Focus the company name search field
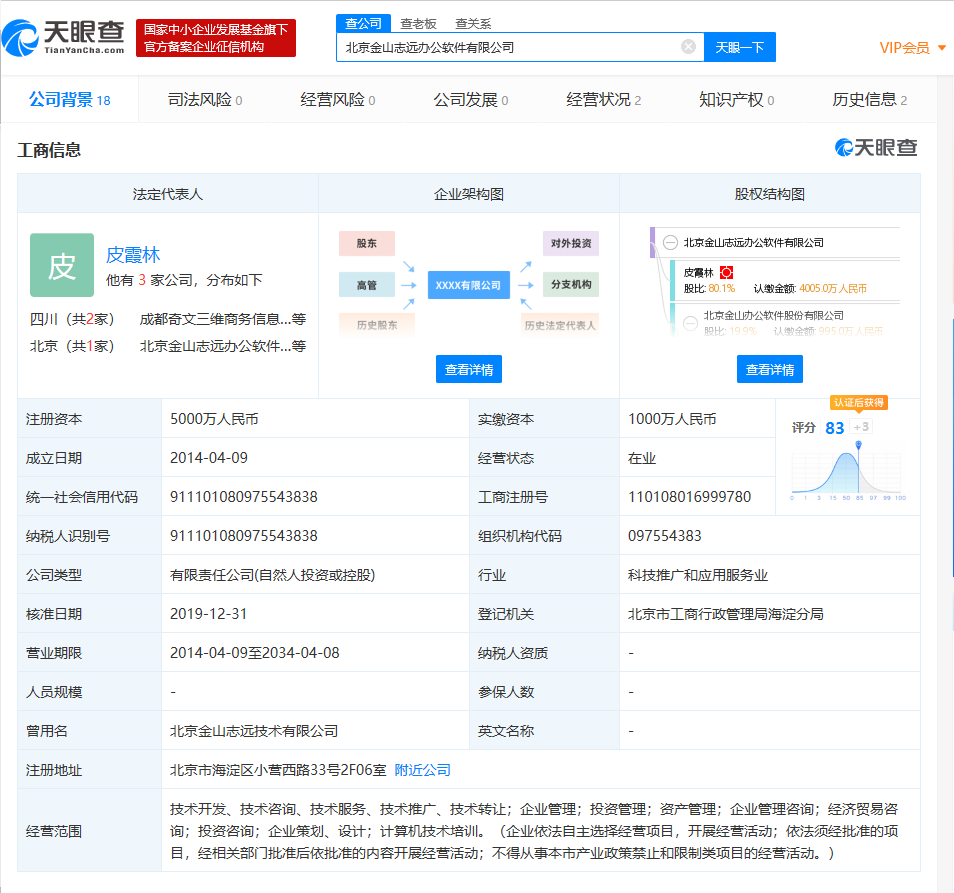 tap(510, 47)
